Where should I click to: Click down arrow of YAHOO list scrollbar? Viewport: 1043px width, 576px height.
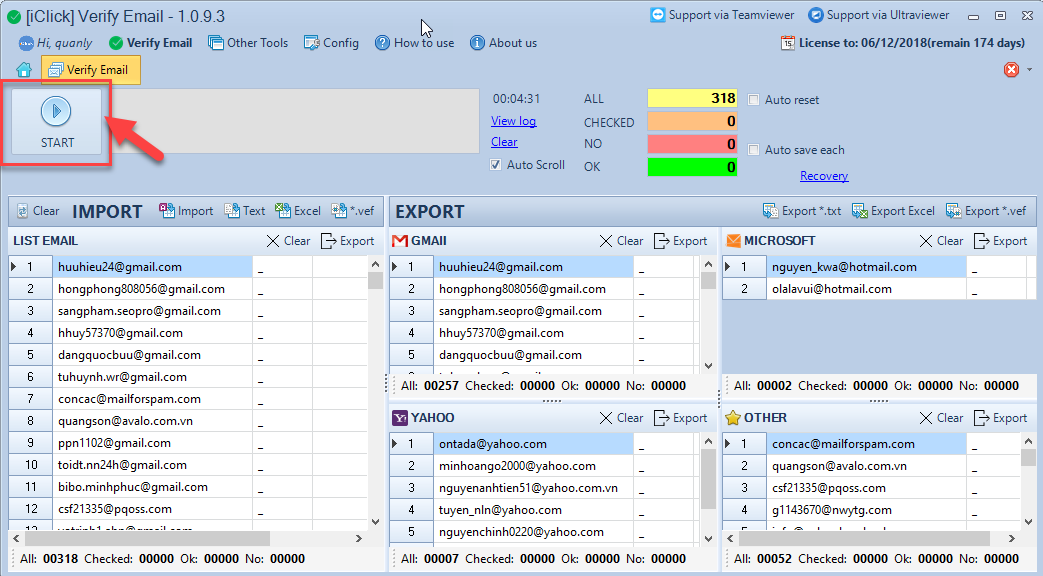pyautogui.click(x=708, y=538)
